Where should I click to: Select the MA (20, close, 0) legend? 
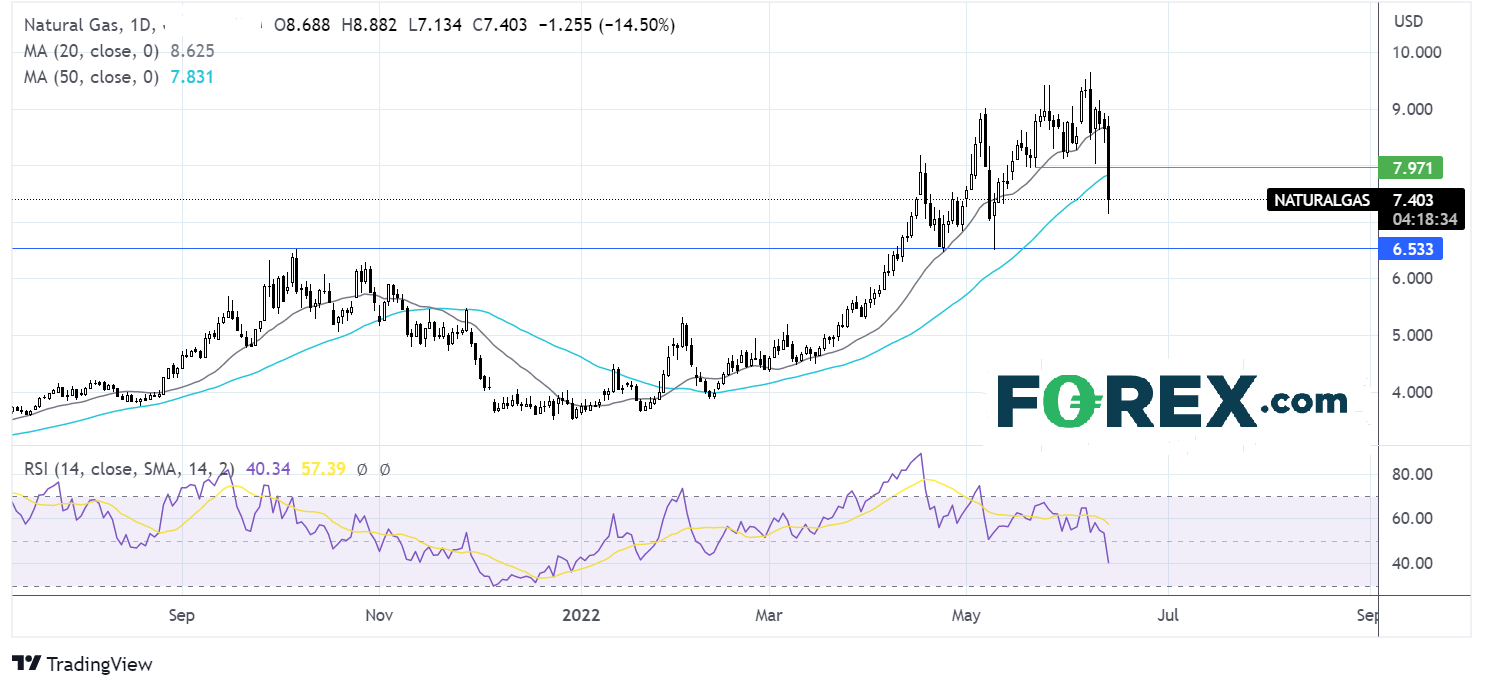pos(88,51)
